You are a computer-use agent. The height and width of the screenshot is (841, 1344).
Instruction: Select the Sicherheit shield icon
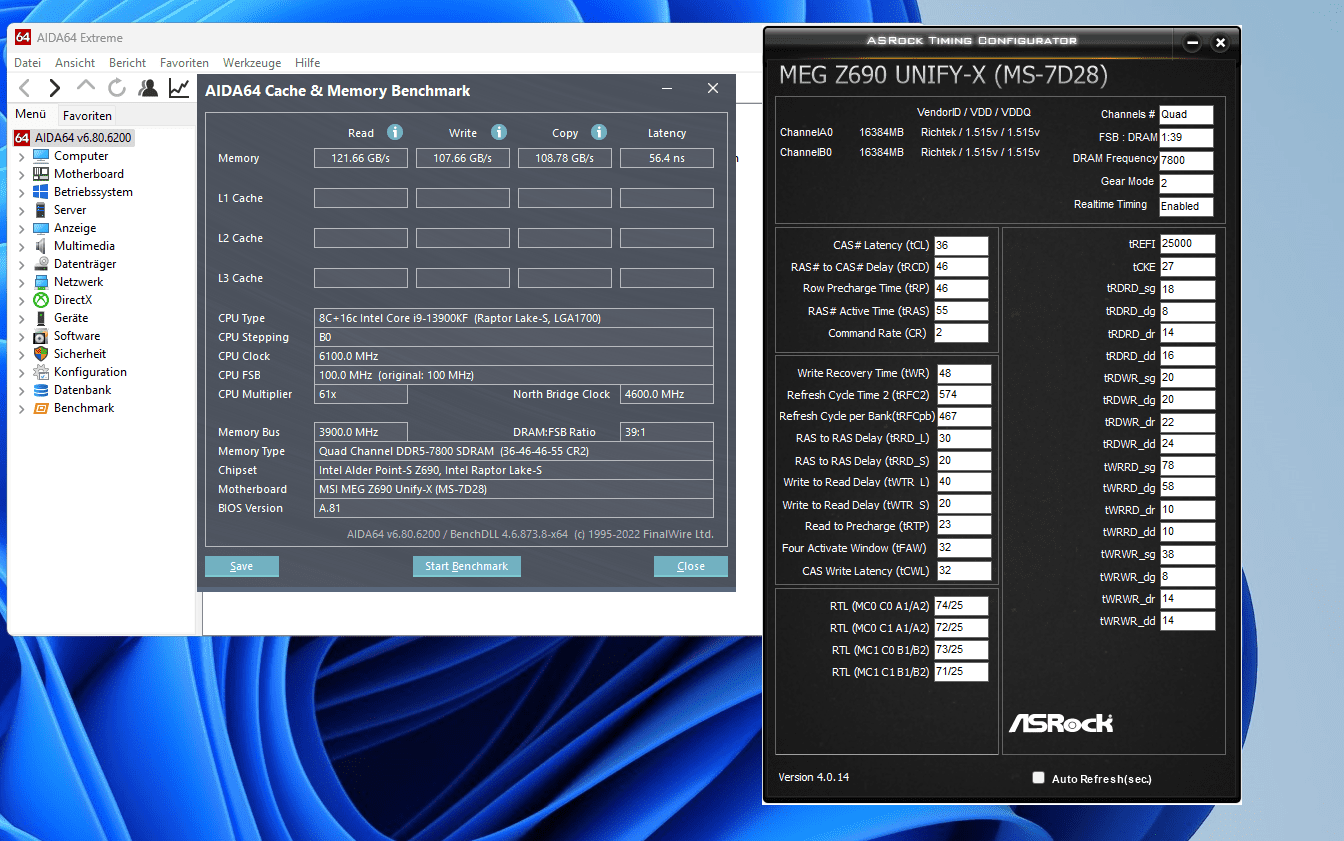pyautogui.click(x=41, y=354)
